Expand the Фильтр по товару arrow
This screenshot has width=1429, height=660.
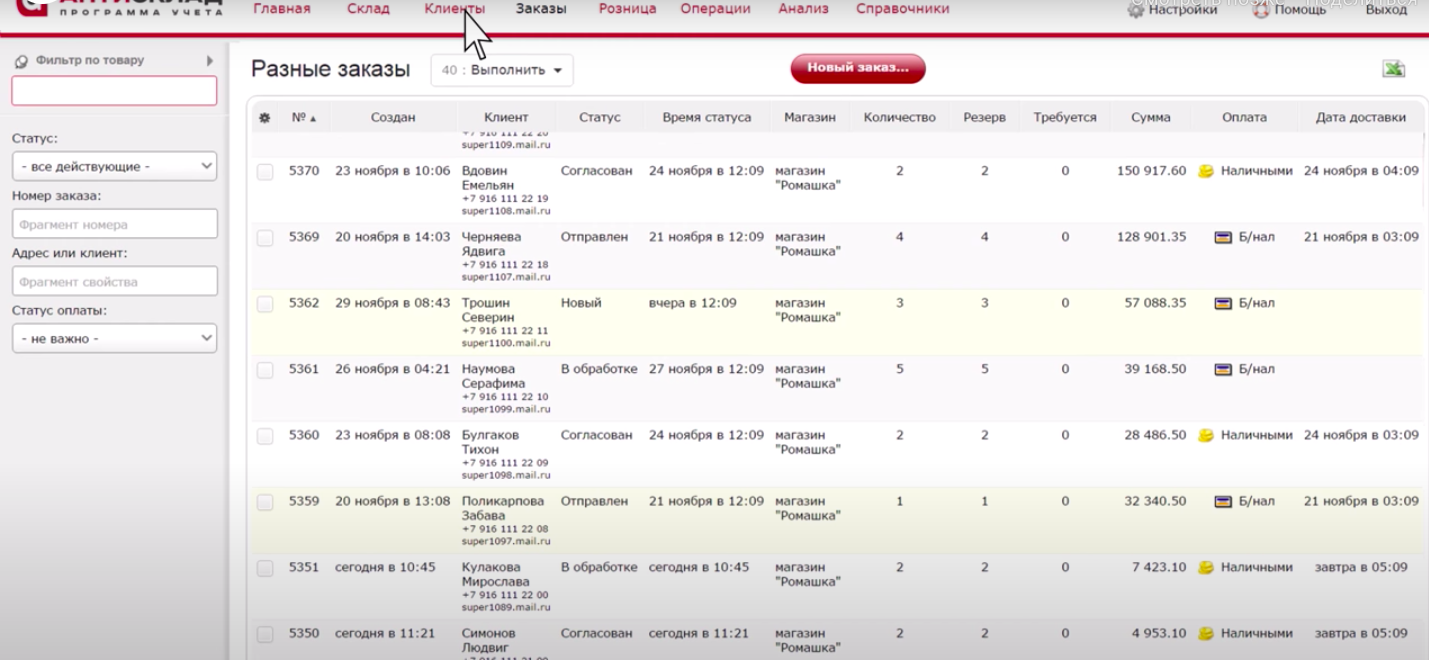210,61
